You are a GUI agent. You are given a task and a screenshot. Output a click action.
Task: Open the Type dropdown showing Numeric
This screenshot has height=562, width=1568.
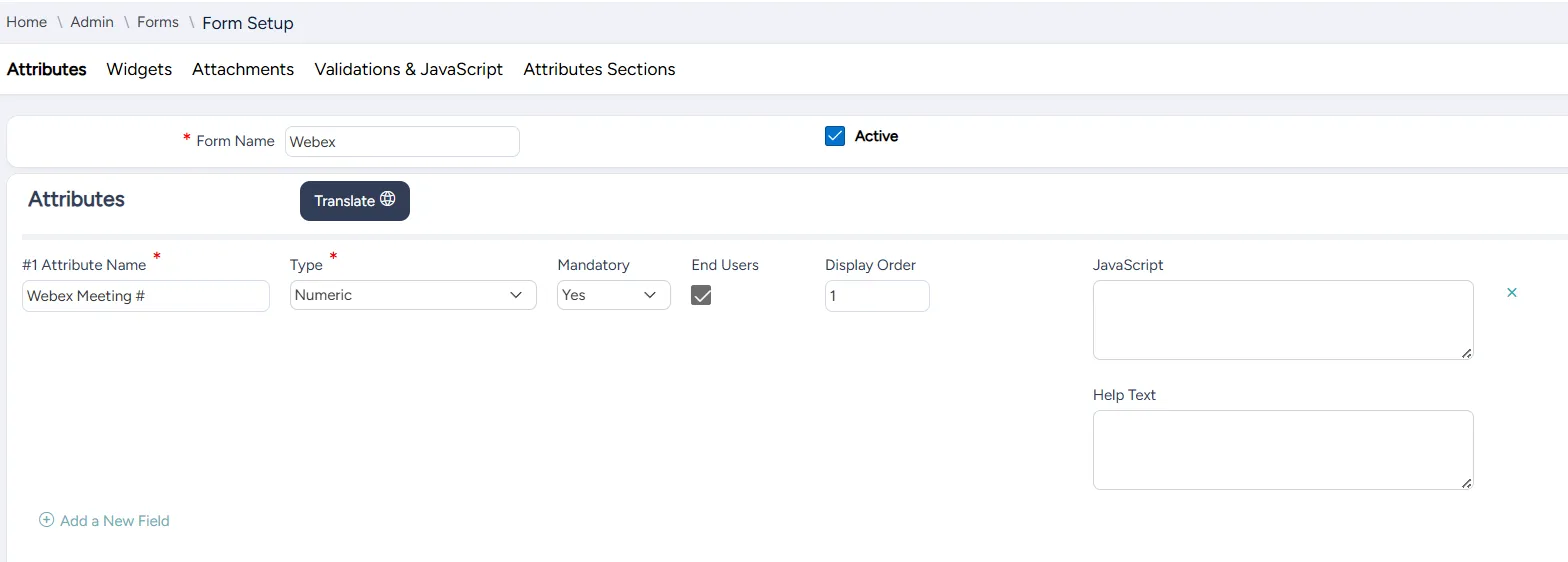[x=413, y=295]
